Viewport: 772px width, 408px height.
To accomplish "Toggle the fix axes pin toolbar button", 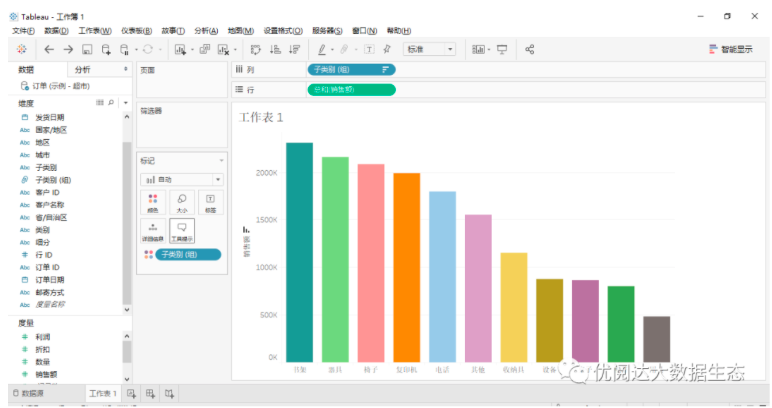I will 387,49.
